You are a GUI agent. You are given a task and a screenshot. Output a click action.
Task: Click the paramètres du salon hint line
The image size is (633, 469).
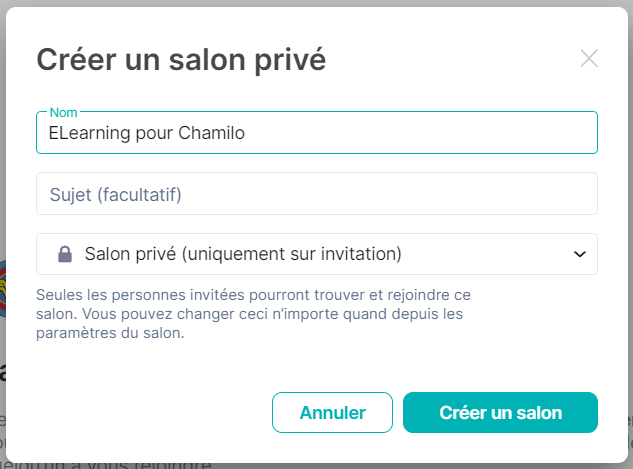coord(110,334)
